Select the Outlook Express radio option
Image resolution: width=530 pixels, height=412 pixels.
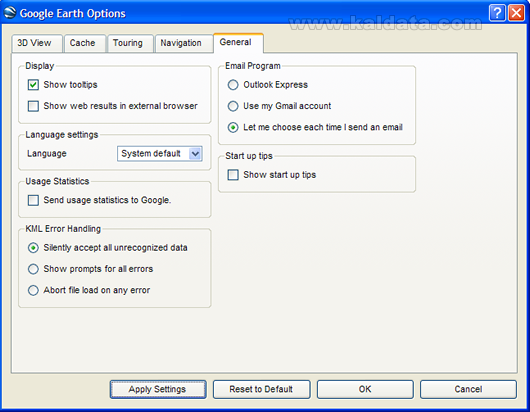(x=233, y=84)
